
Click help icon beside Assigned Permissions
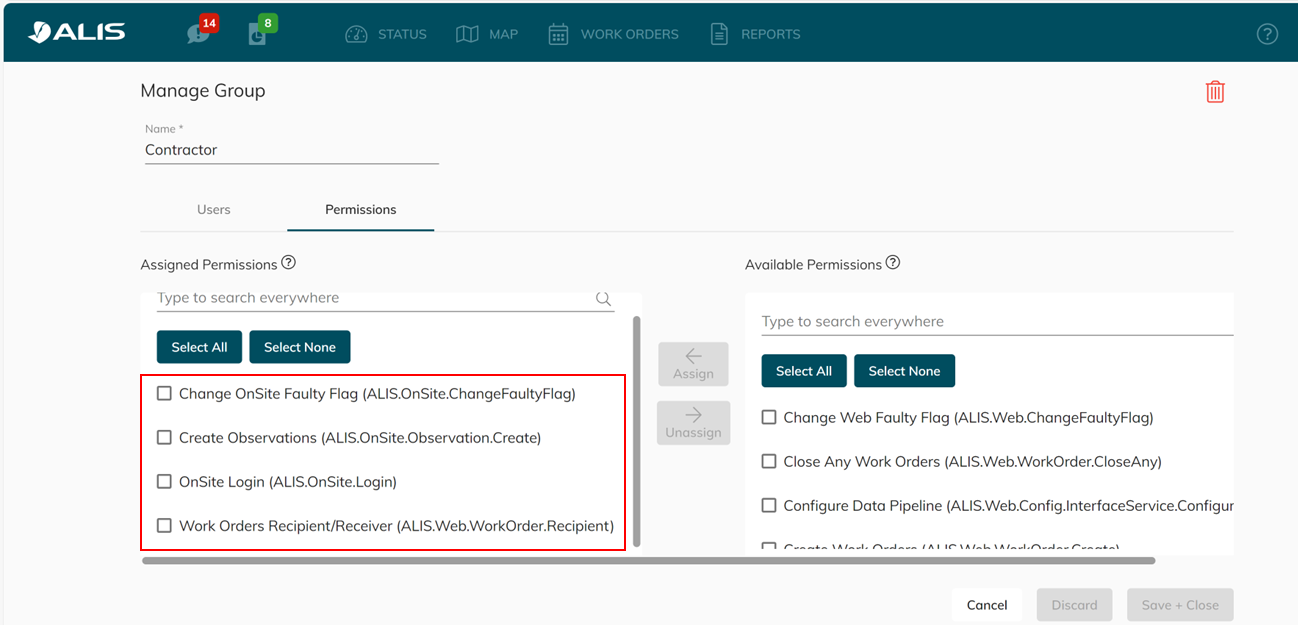point(289,263)
